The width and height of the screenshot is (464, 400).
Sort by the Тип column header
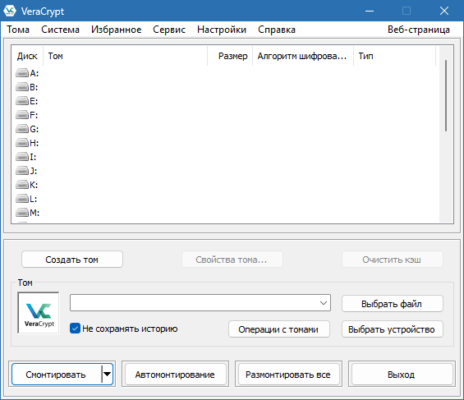[x=394, y=56]
